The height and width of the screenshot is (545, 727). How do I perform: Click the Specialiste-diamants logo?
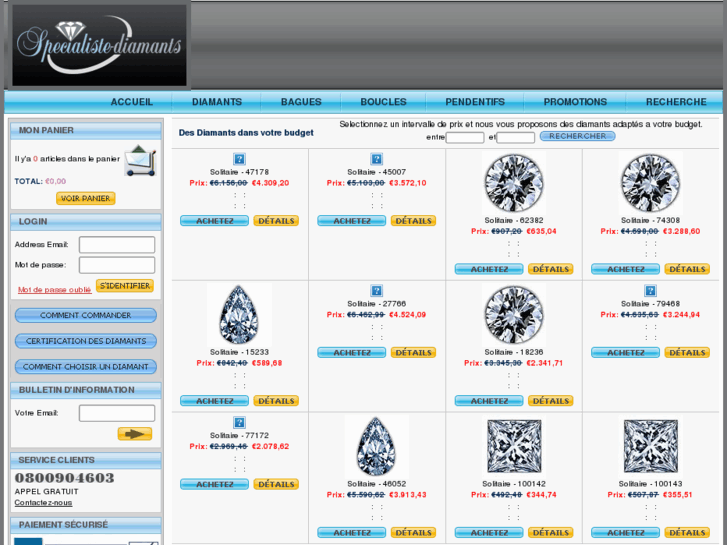[99, 45]
